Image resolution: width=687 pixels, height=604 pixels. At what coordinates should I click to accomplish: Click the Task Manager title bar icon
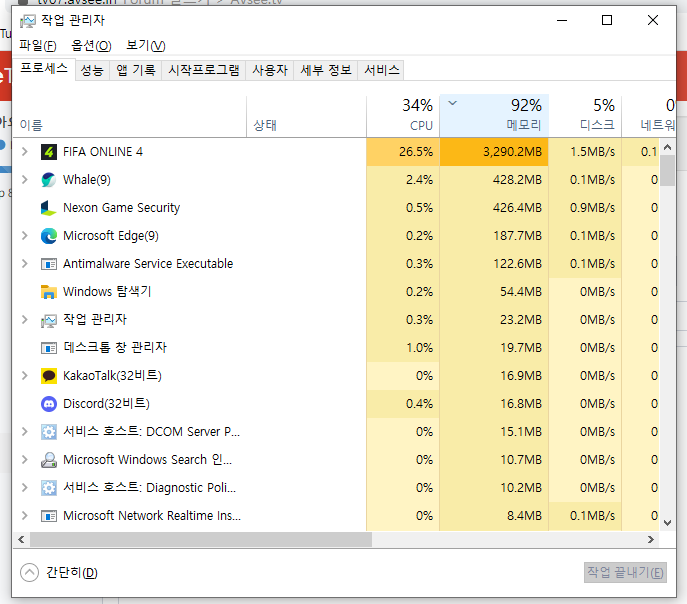coord(28,21)
